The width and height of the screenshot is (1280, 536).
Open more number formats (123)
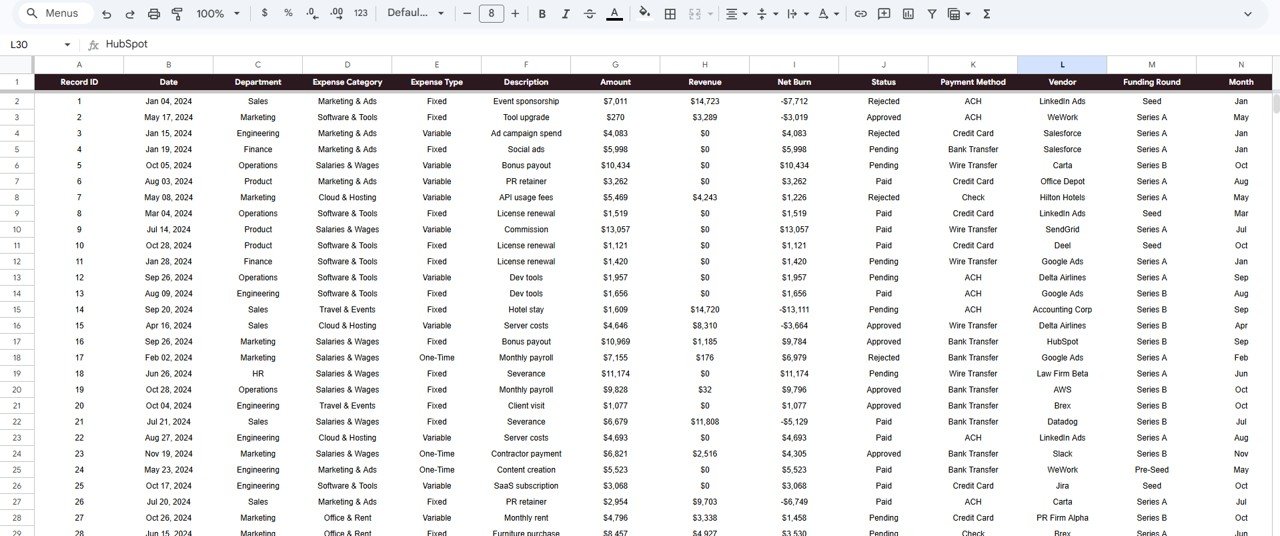pos(361,14)
